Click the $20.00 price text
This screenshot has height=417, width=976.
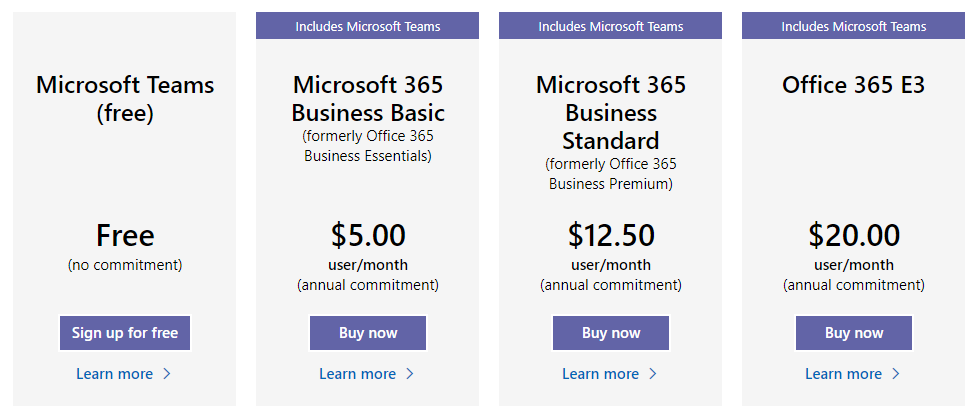[854, 235]
